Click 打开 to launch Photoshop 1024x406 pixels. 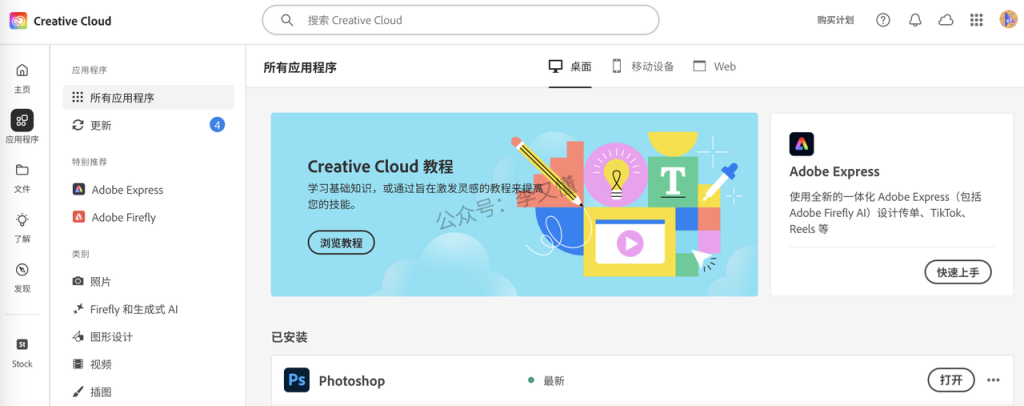951,380
